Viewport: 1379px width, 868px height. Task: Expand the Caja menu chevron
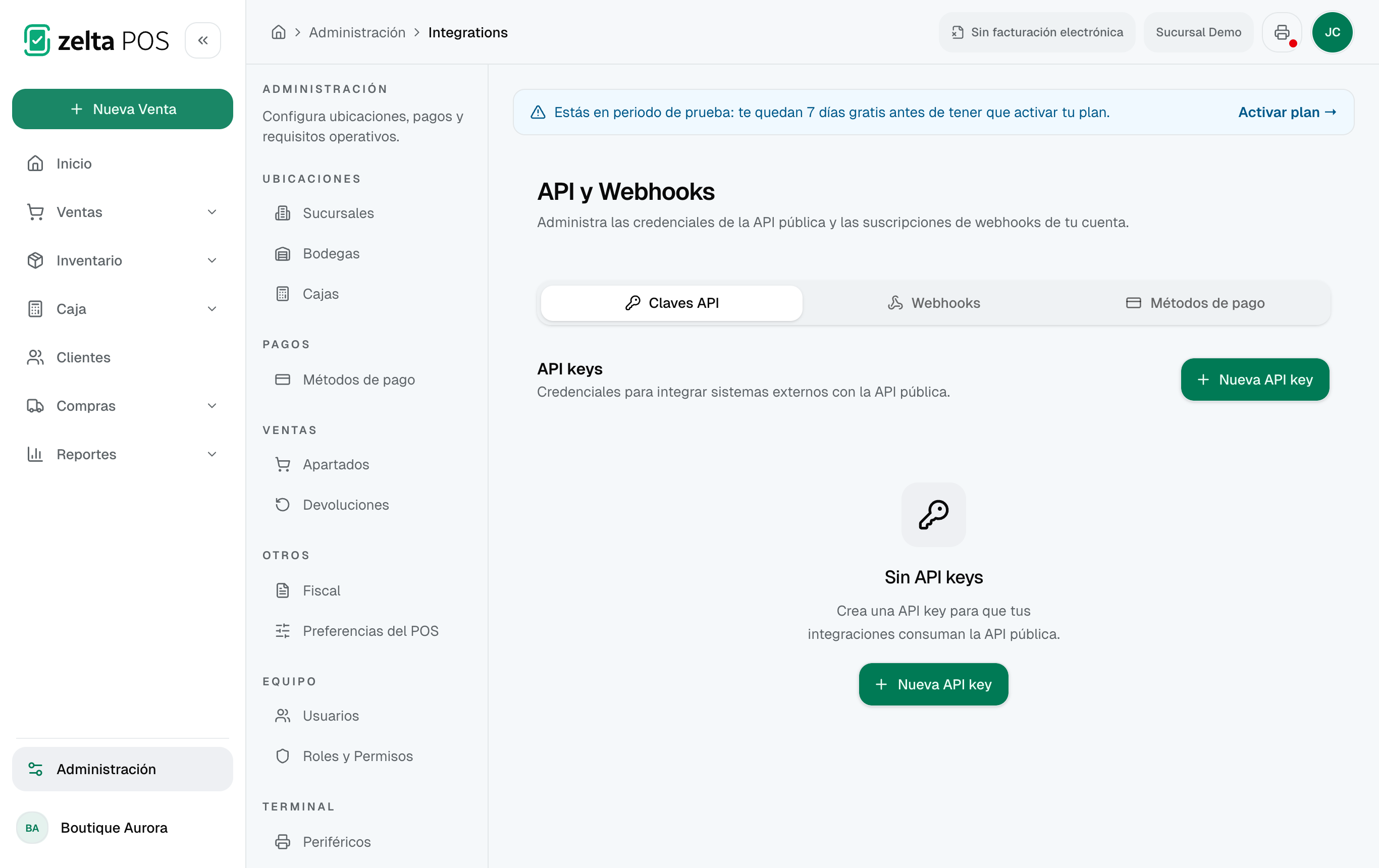[x=212, y=309]
